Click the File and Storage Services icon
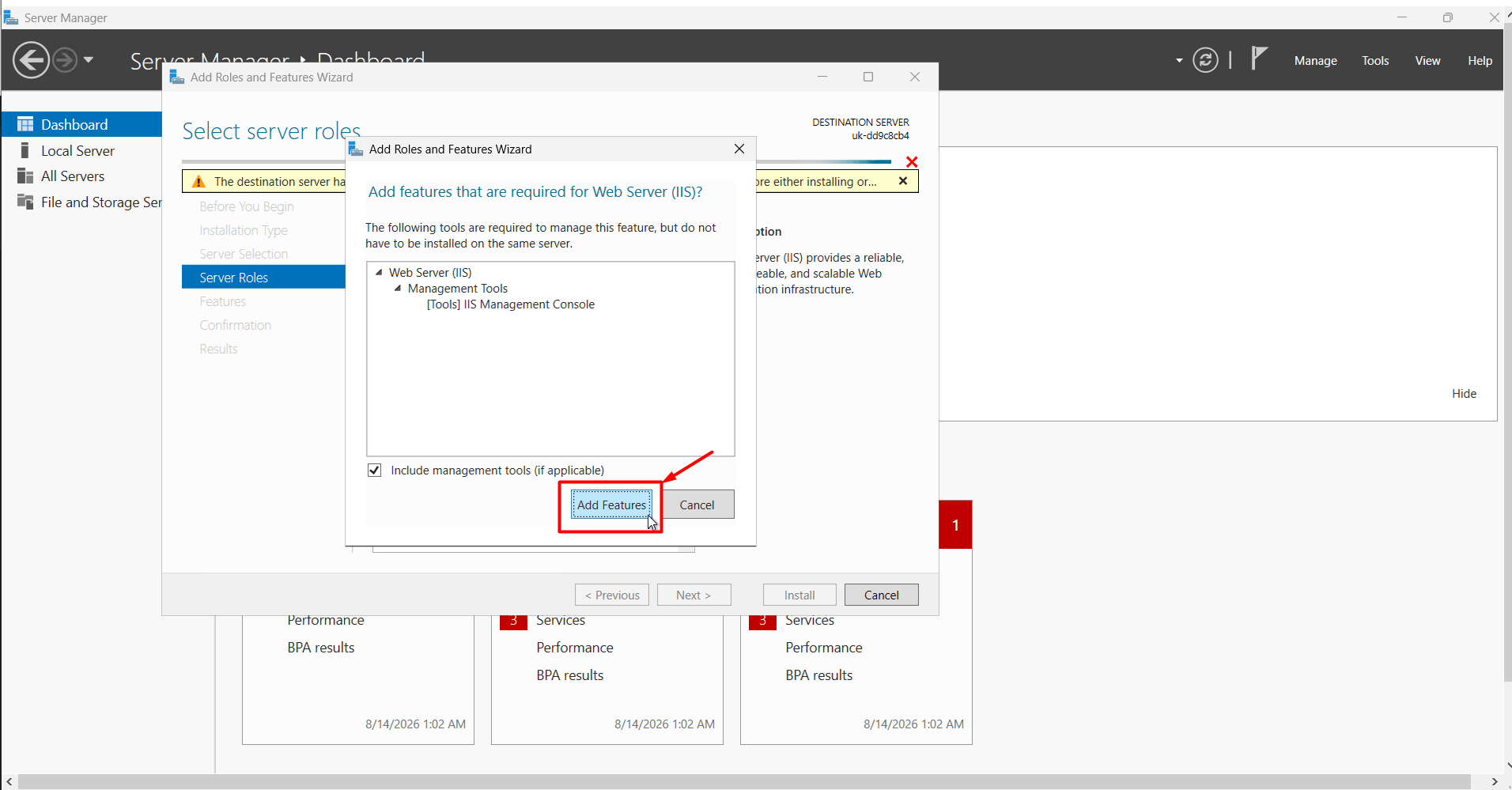This screenshot has height=790, width=1512. tap(25, 202)
